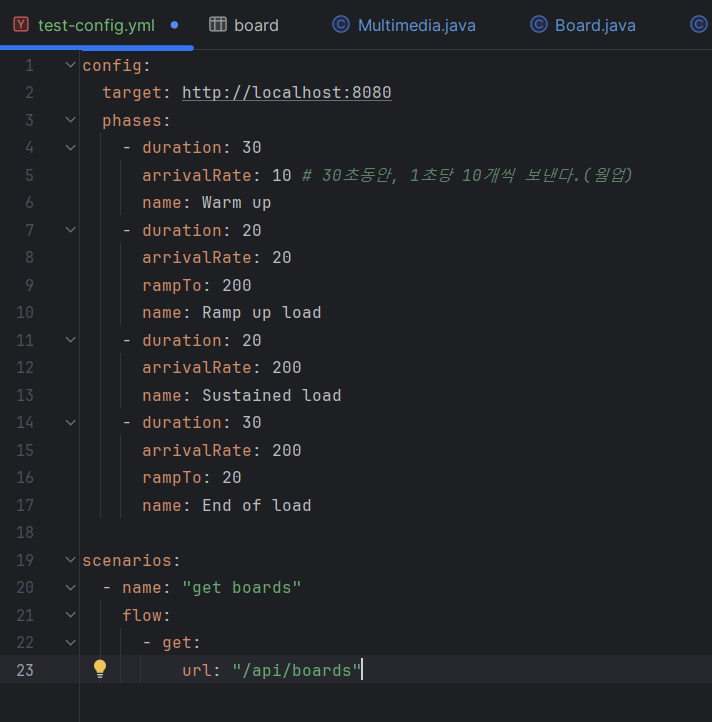
Task: Click the unsaved-changes dot on test-config.yml tab
Action: click(x=174, y=25)
